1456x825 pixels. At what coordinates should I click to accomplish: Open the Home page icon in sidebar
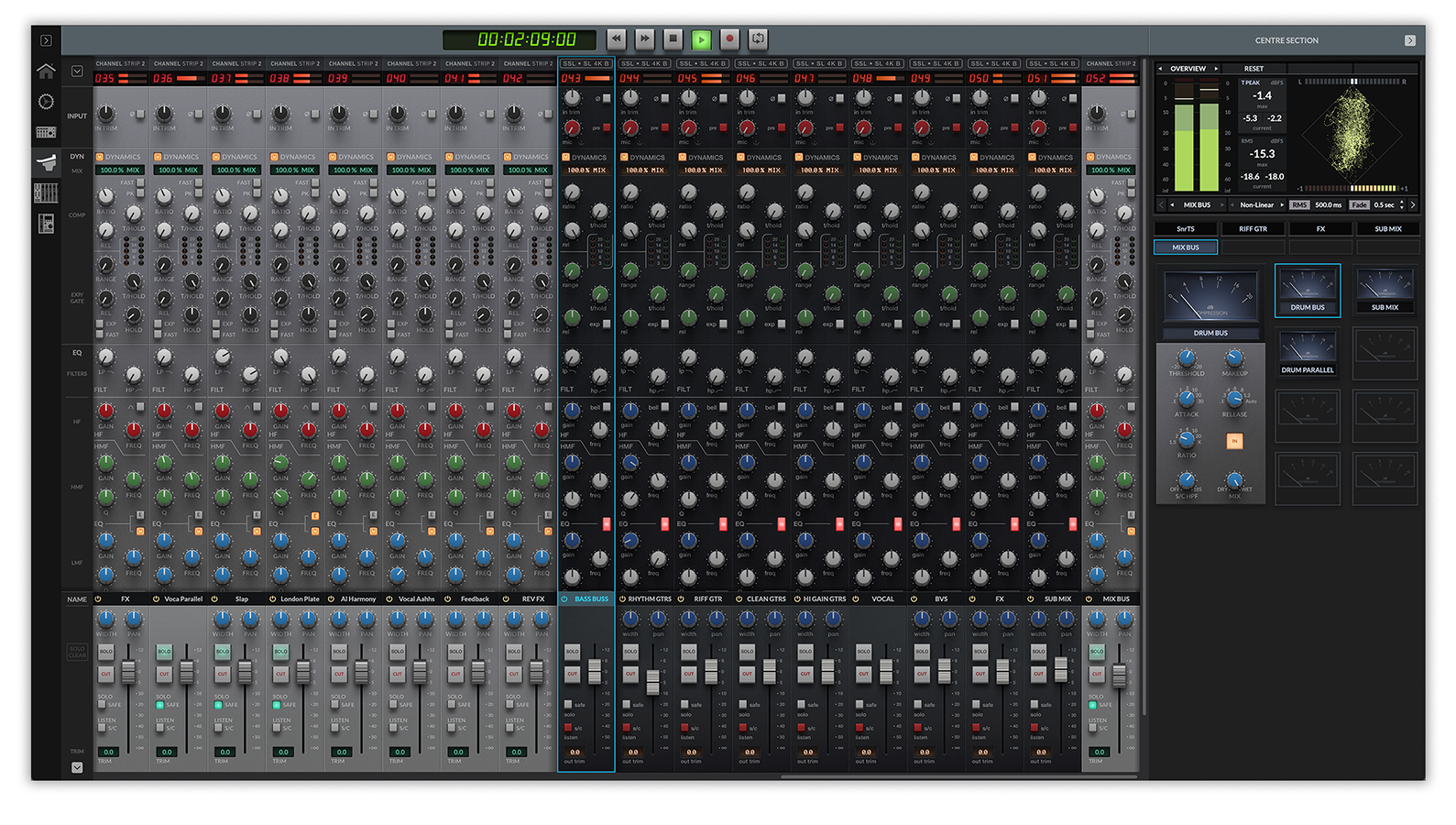[46, 71]
